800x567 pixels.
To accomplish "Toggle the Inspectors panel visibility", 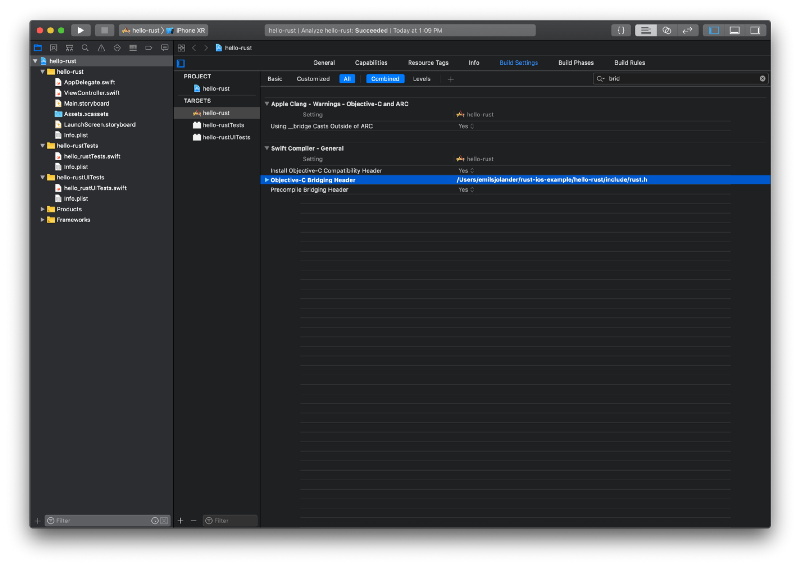I will [755, 30].
